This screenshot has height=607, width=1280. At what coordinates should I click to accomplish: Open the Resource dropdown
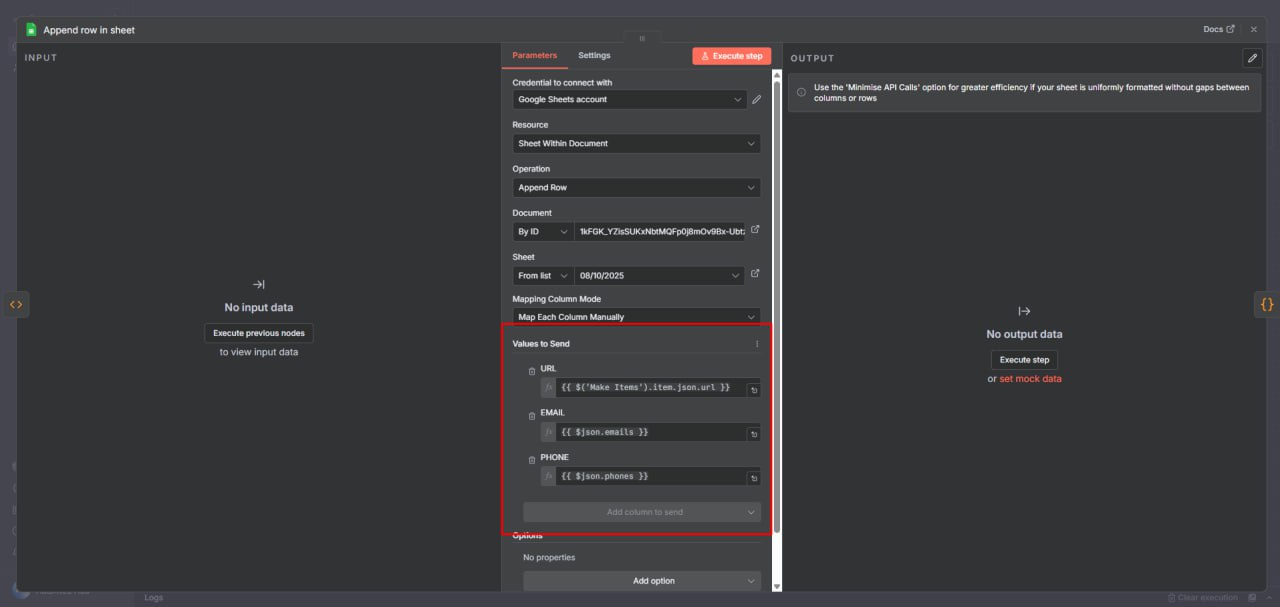(x=636, y=143)
